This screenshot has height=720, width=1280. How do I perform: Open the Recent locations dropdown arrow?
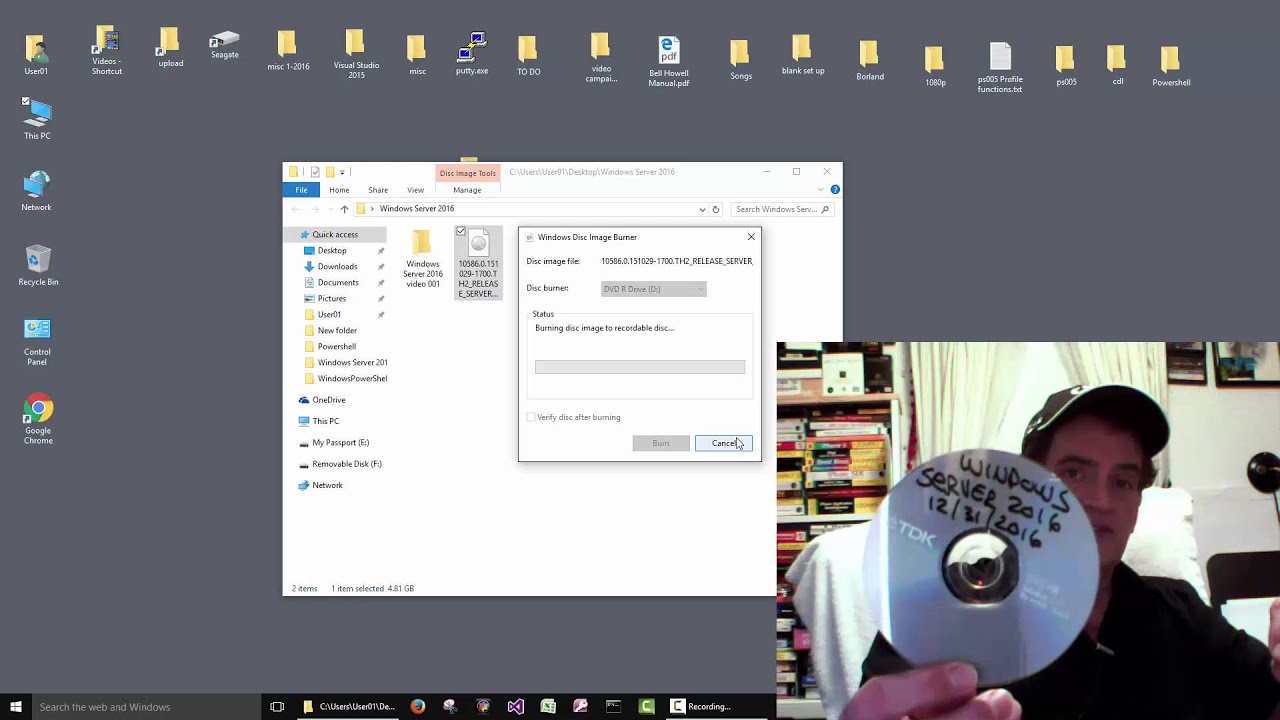pos(330,209)
